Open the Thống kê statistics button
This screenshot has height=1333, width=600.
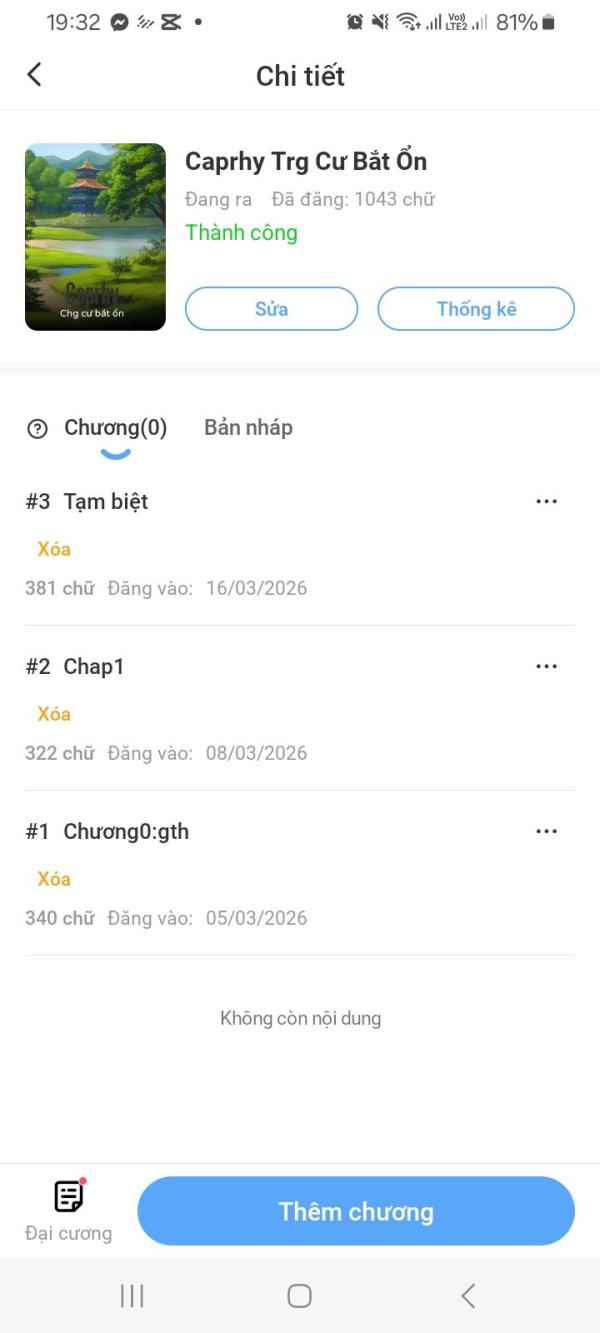click(x=476, y=309)
